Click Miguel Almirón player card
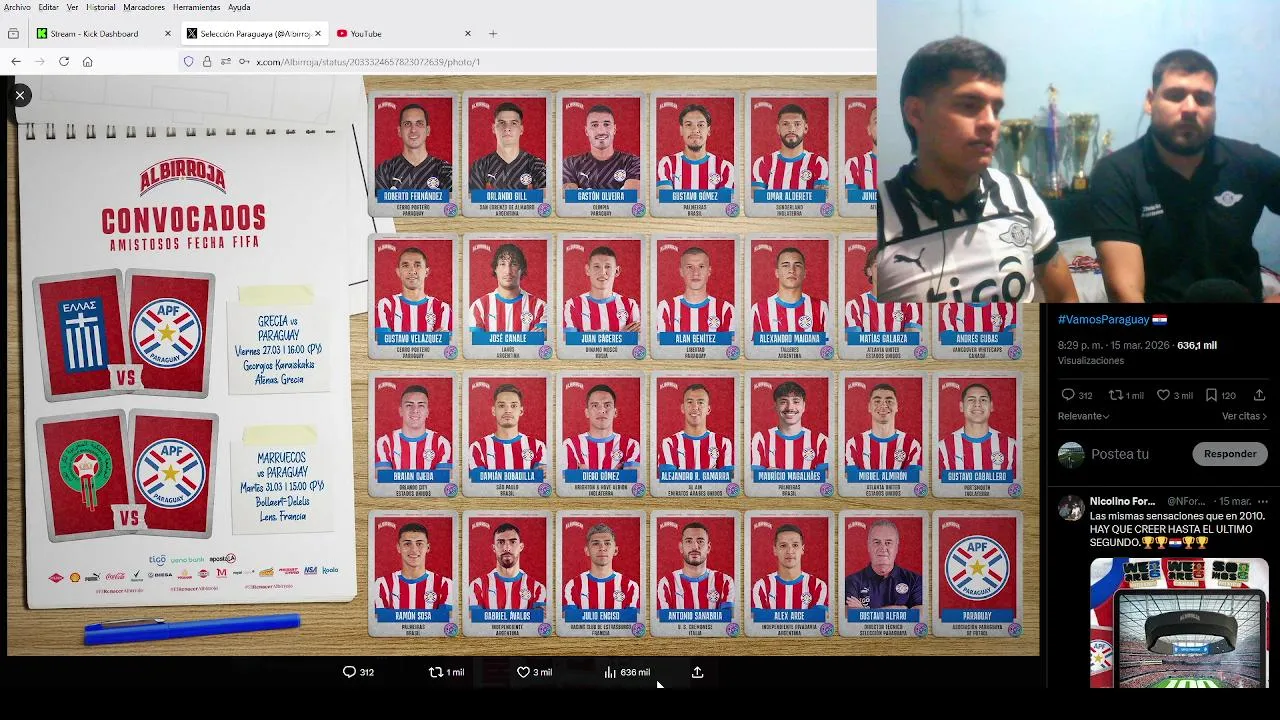Screen dimensions: 1280x720 coord(882,436)
